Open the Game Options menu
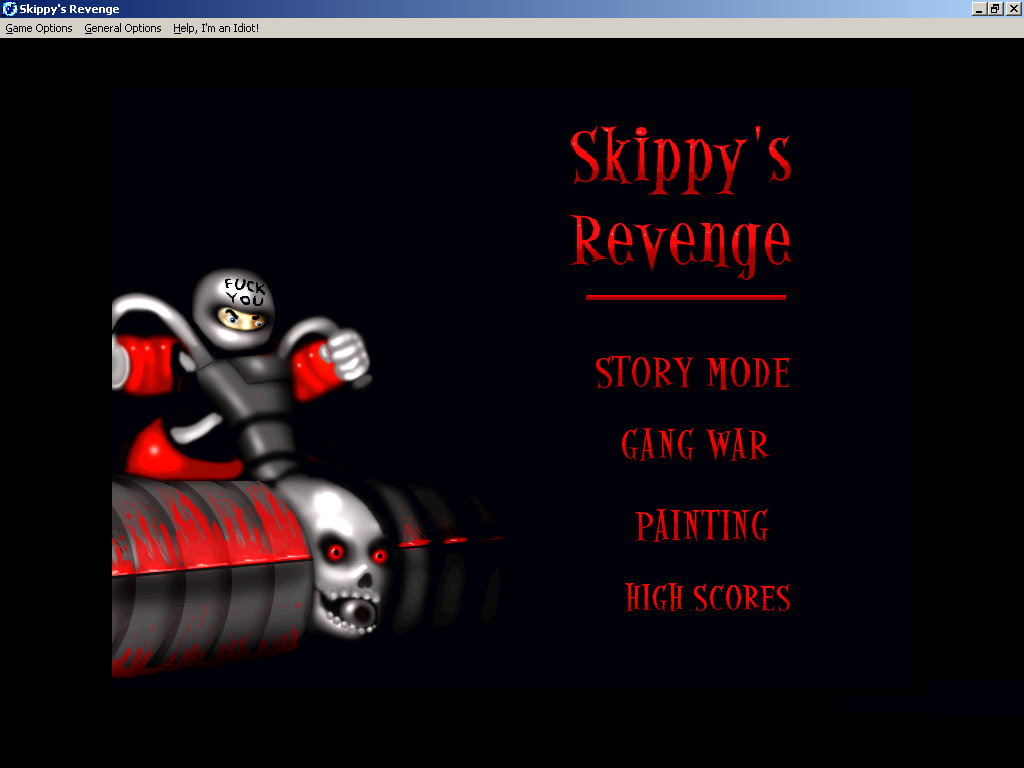The height and width of the screenshot is (768, 1024). coord(39,28)
